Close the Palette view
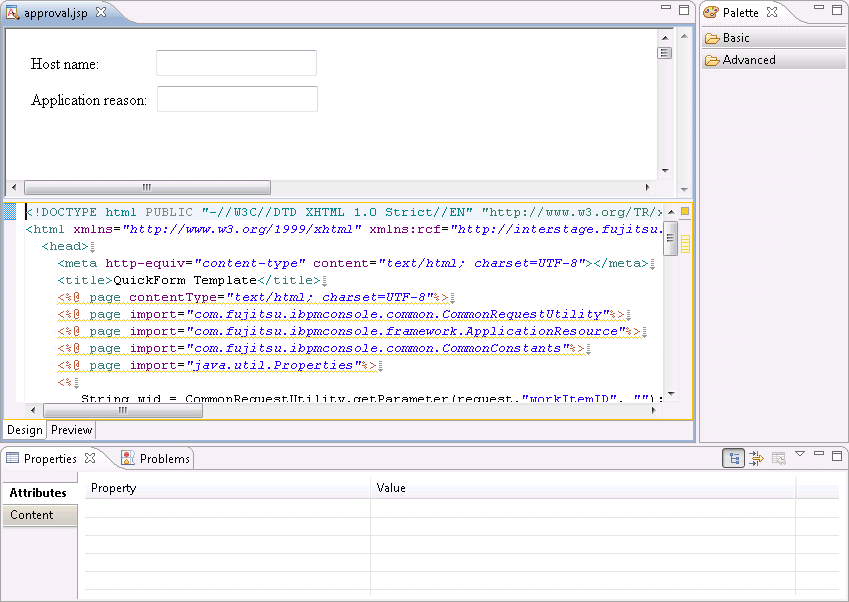The image size is (849, 602). (x=772, y=12)
